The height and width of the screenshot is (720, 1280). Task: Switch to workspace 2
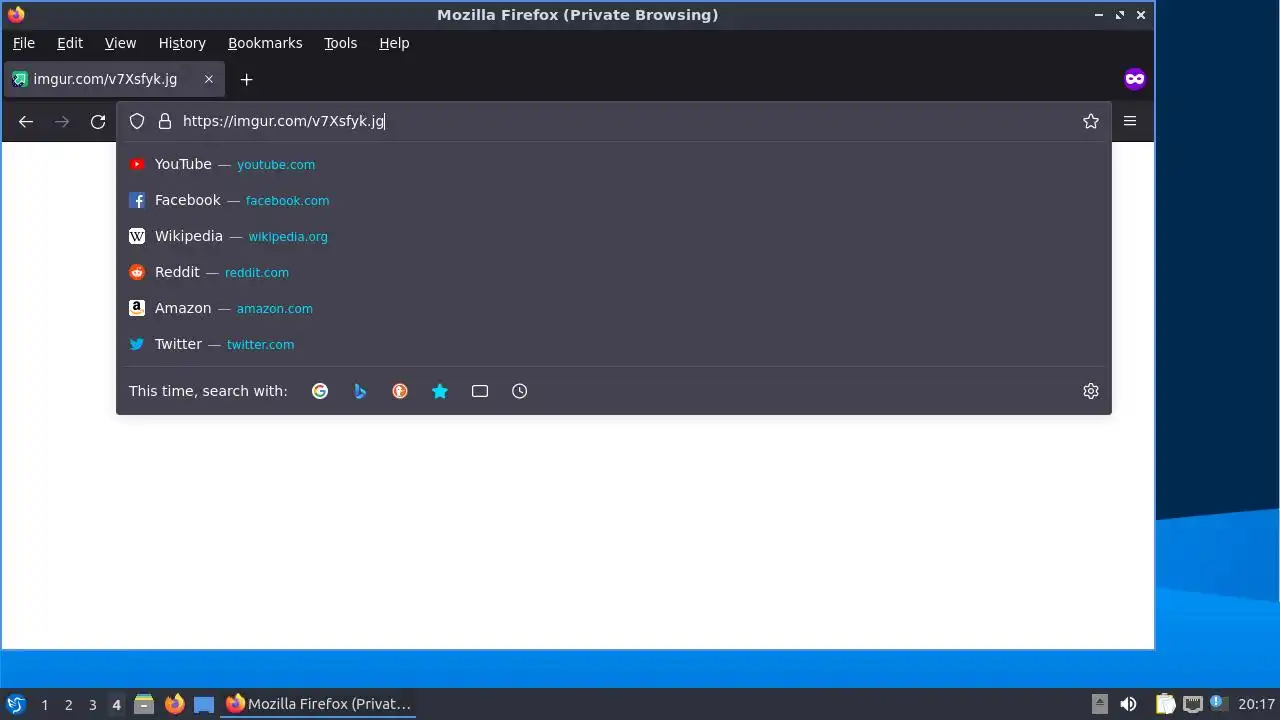tap(69, 705)
